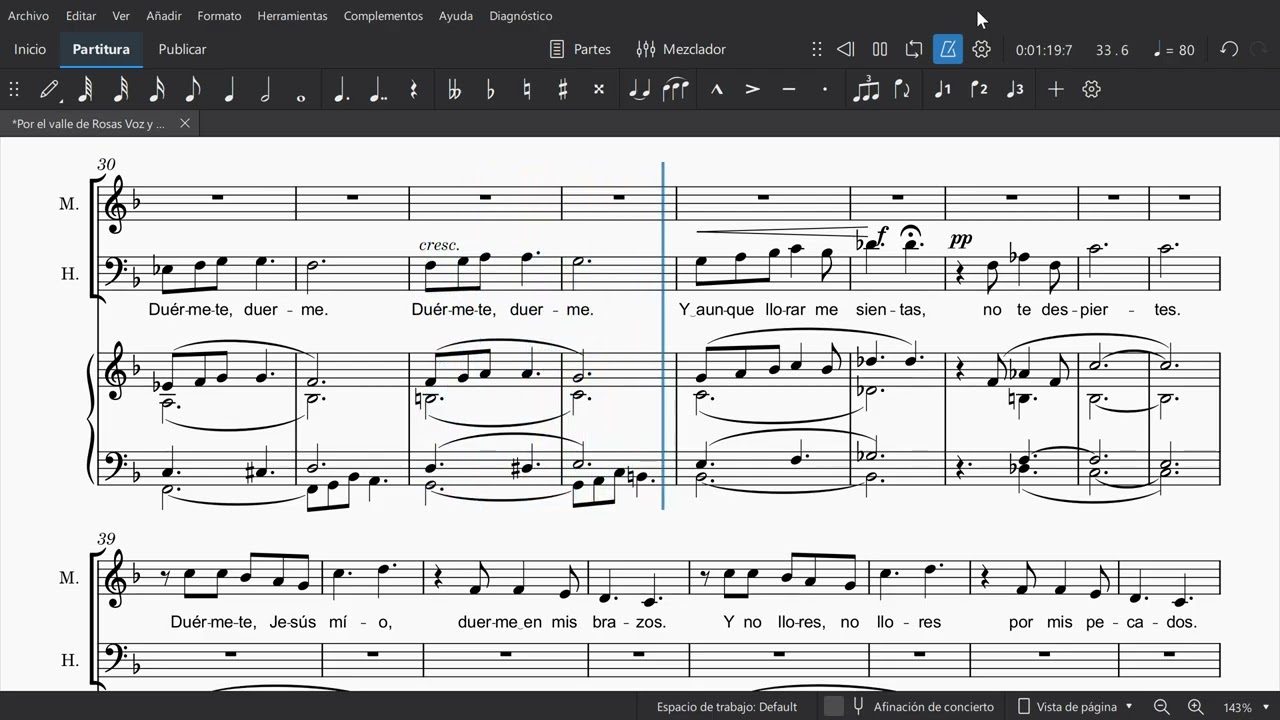Add a tie to selected note

pyautogui.click(x=639, y=89)
